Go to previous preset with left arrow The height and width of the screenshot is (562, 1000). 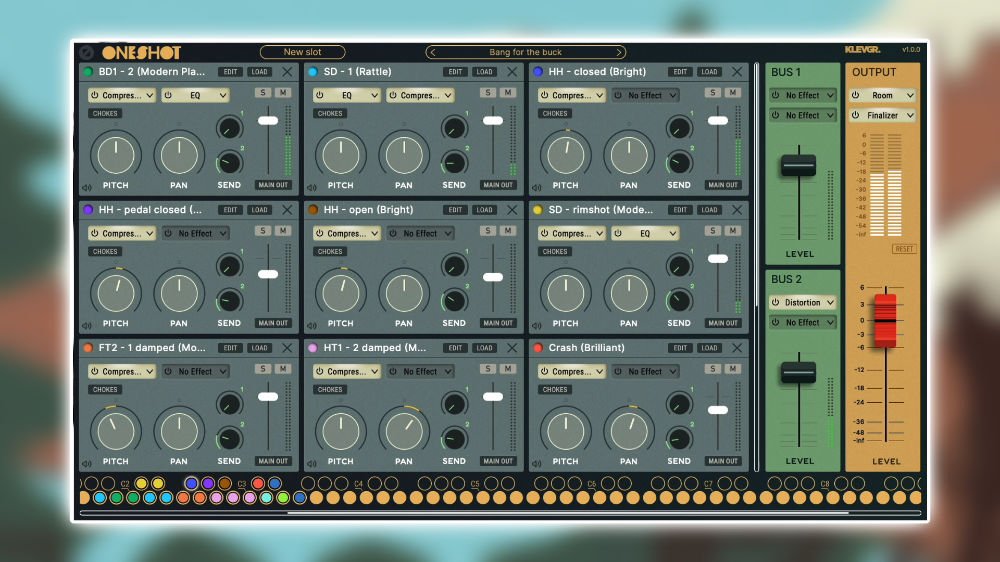[x=433, y=52]
